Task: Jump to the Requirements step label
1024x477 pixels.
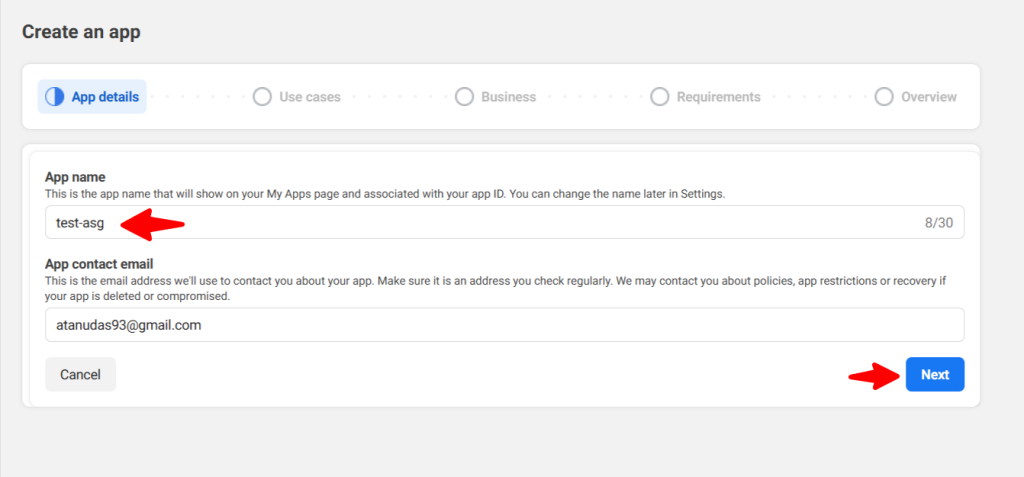Action: click(x=718, y=97)
